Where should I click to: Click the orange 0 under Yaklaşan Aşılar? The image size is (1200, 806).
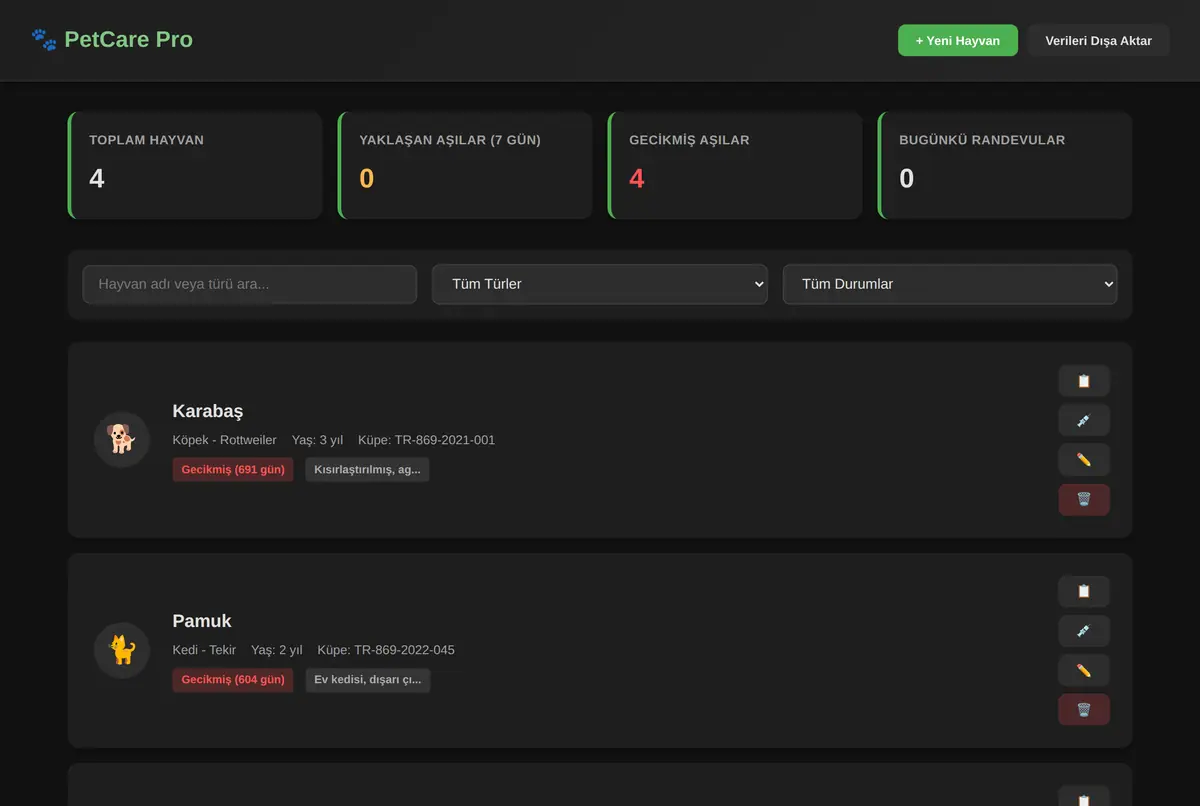pyautogui.click(x=367, y=179)
